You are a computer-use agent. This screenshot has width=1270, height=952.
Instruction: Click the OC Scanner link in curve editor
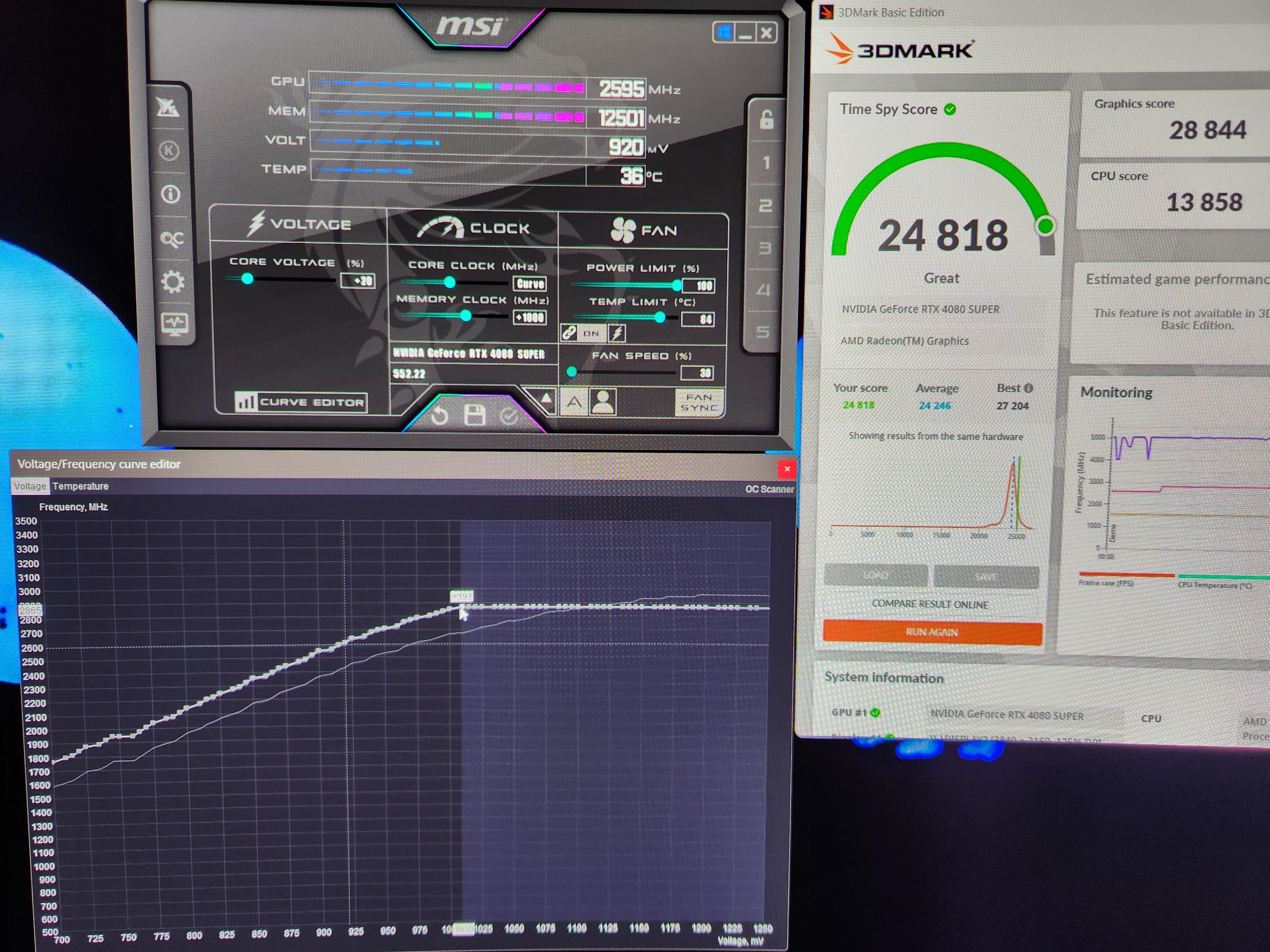tap(769, 489)
